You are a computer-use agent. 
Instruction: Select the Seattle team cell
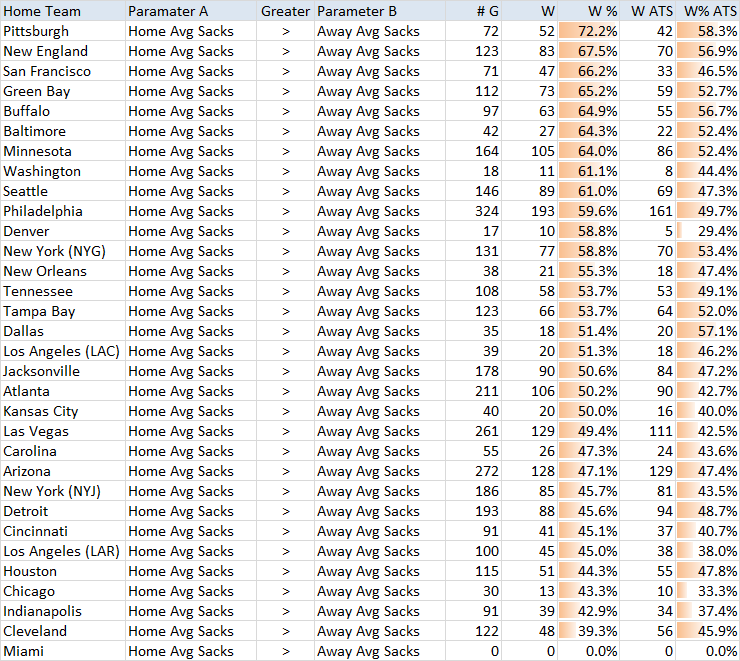63,191
